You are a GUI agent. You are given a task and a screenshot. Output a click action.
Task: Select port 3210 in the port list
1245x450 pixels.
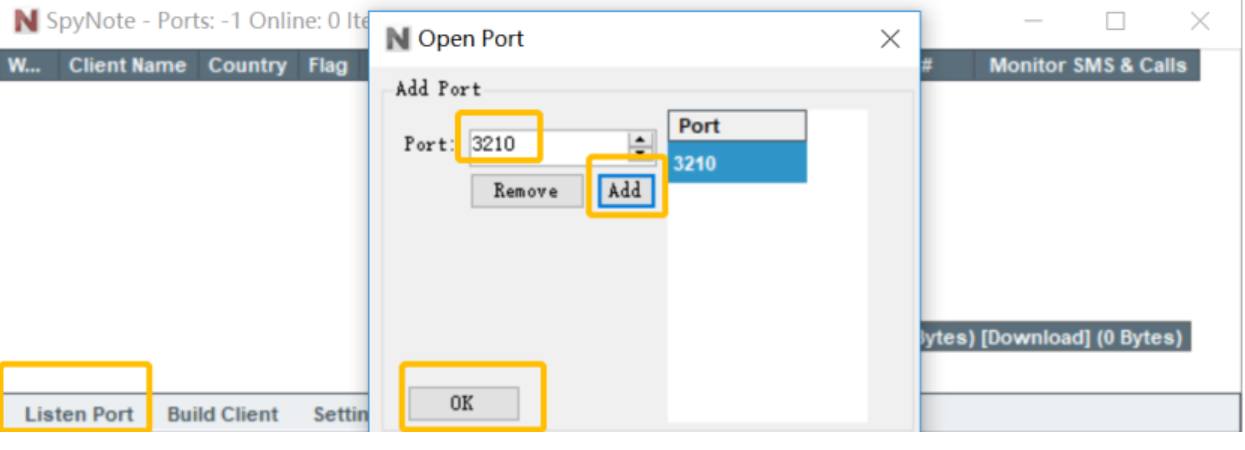pos(737,162)
